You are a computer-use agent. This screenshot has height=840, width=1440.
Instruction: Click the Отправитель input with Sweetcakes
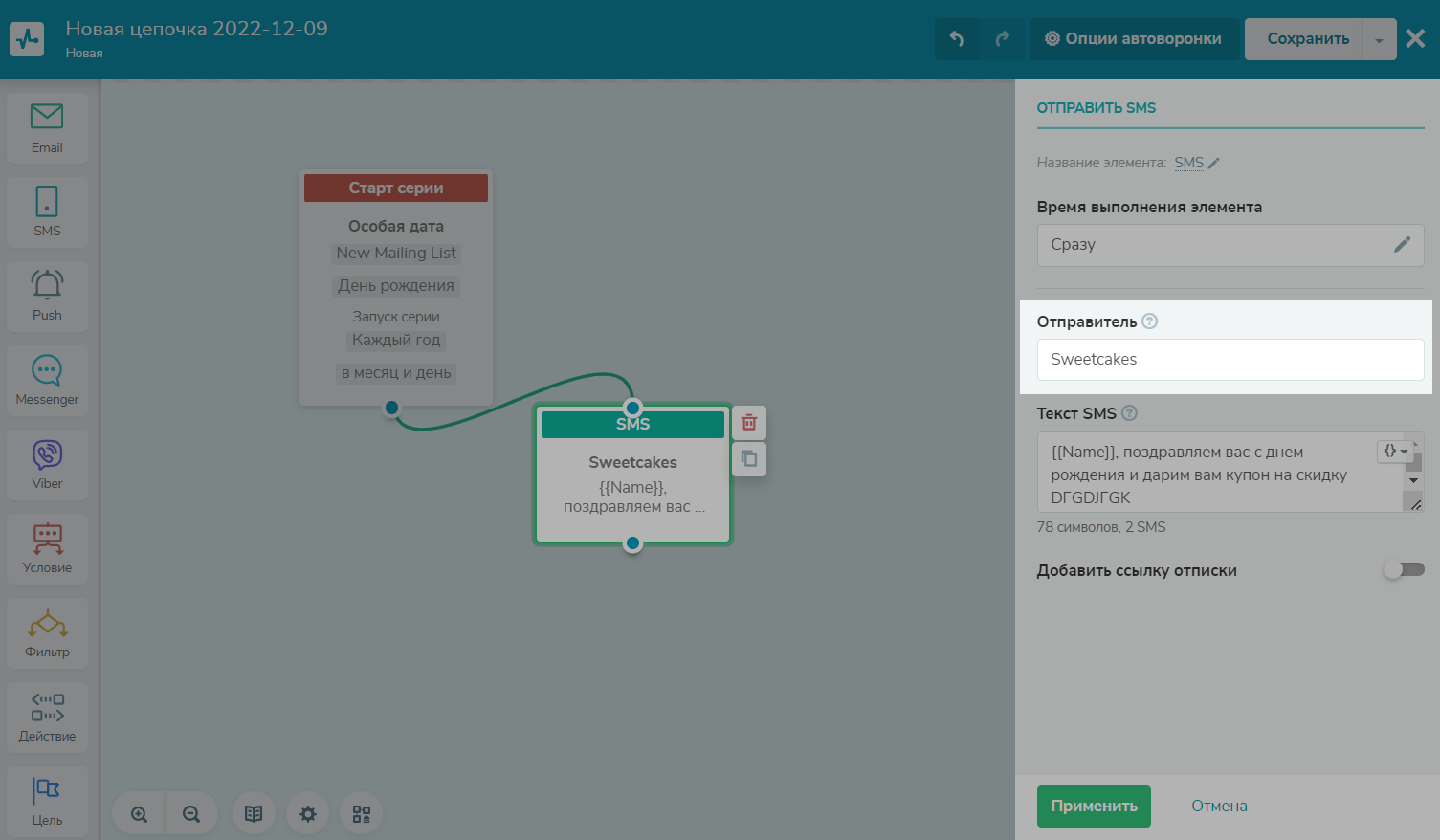tap(1230, 360)
